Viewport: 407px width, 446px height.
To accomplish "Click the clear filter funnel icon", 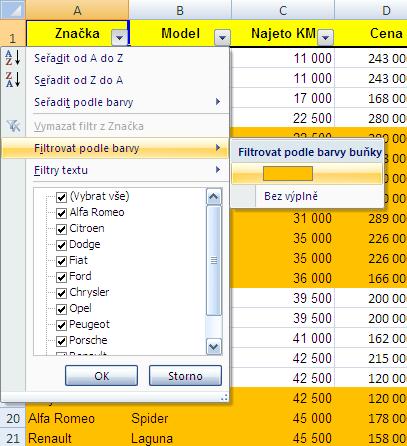I will pos(13,126).
